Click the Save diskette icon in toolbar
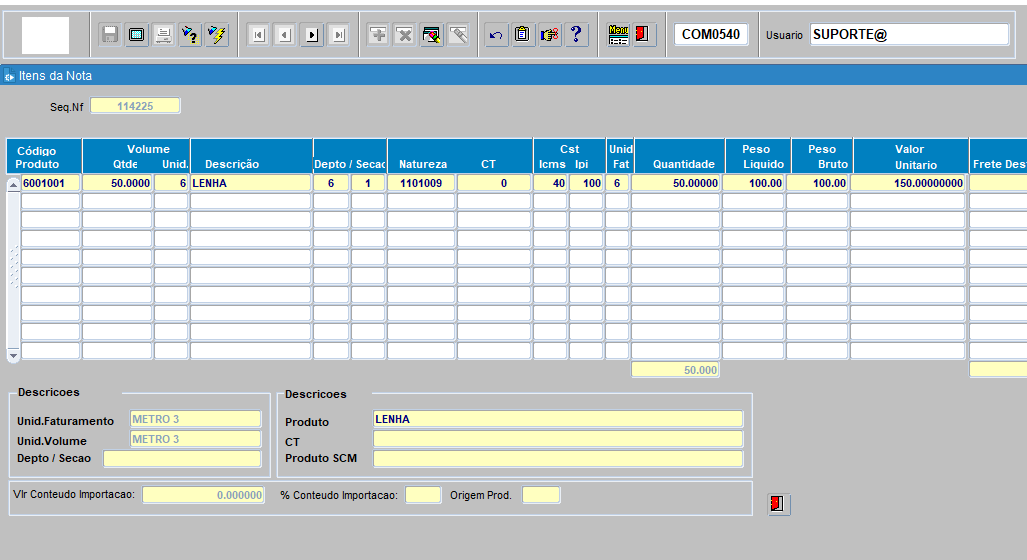The image size is (1027, 560). [110, 35]
